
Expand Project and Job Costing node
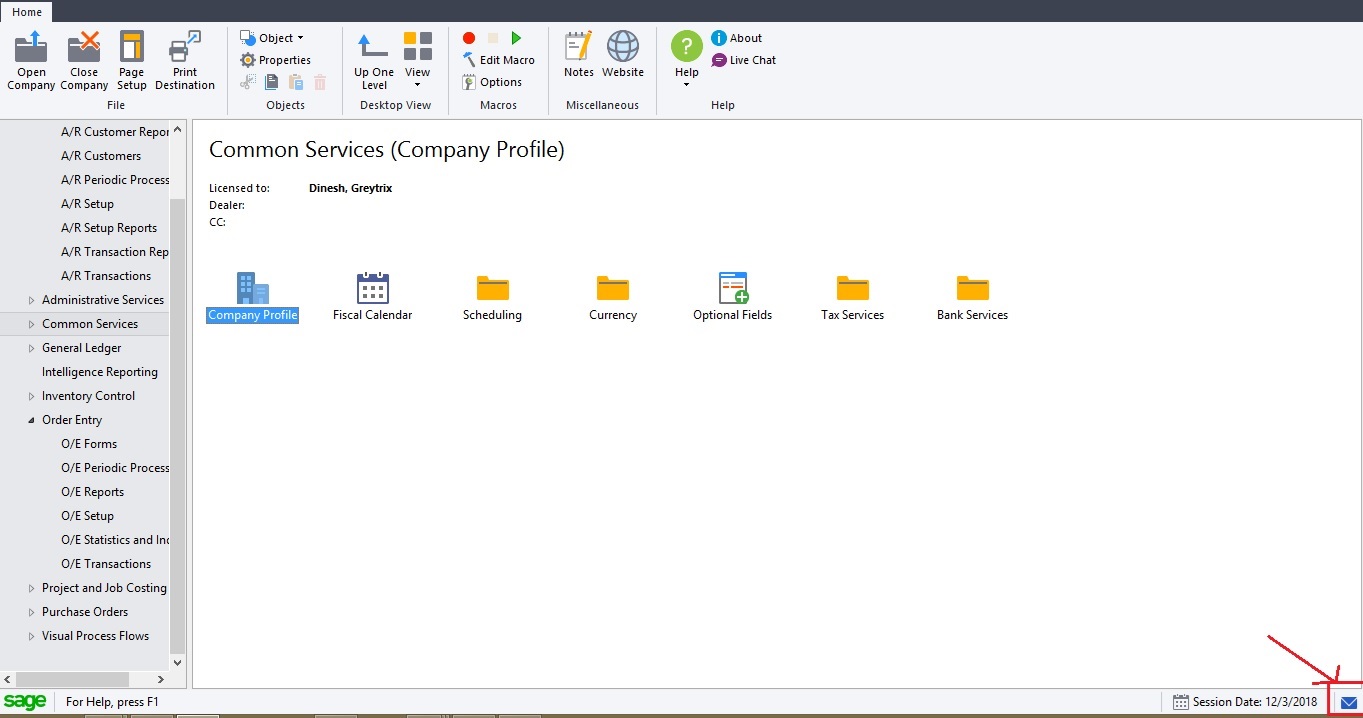pos(32,588)
